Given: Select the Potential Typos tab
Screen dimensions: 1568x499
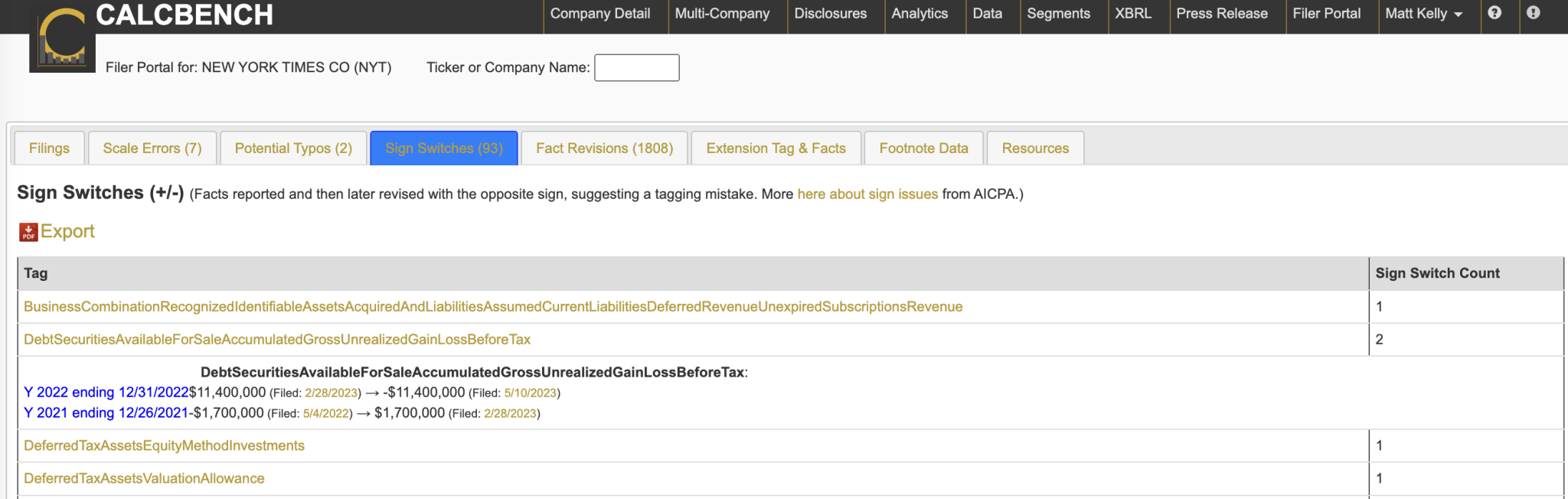Looking at the screenshot, I should 293,148.
